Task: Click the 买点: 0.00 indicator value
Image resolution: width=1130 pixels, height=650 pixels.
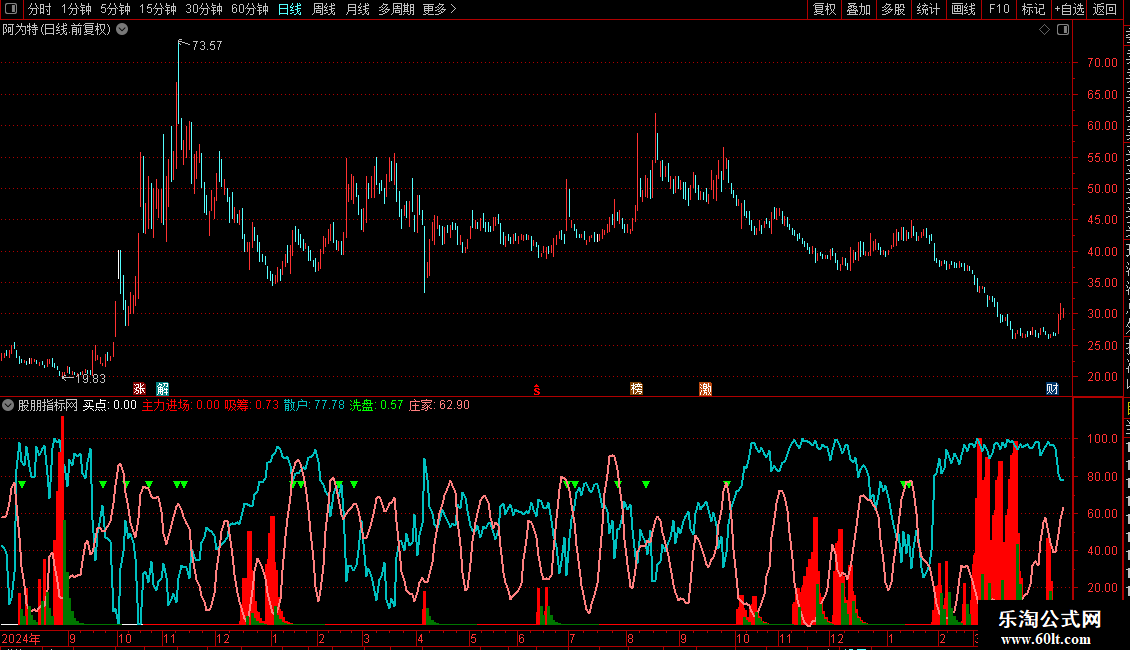Action: pyautogui.click(x=110, y=405)
